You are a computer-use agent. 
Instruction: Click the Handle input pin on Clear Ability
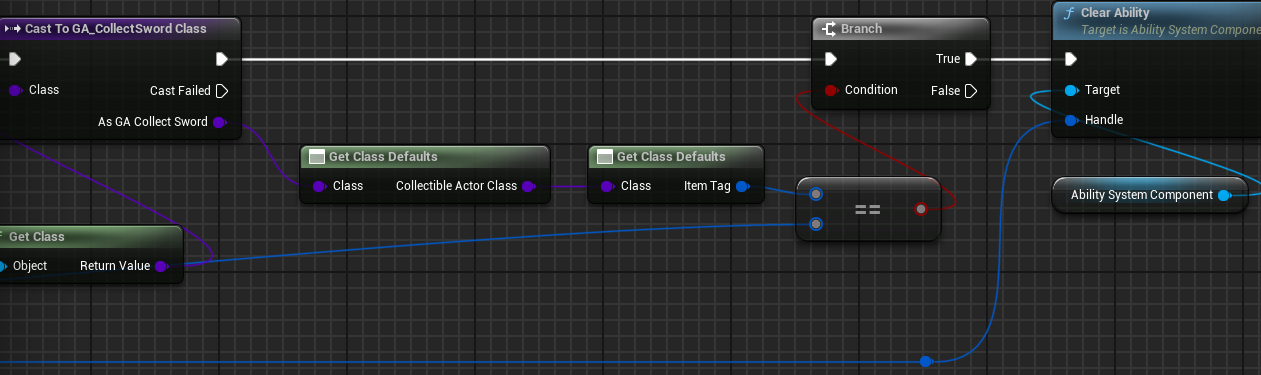tap(1071, 120)
